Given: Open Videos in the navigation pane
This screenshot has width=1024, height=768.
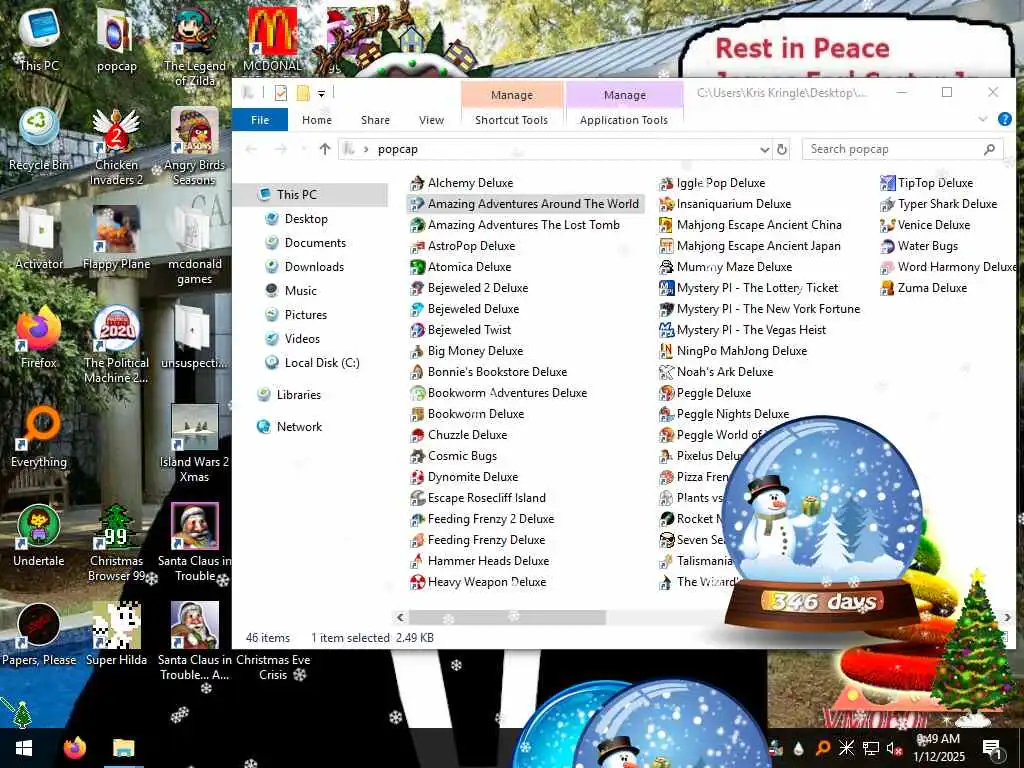Looking at the screenshot, I should coord(302,339).
